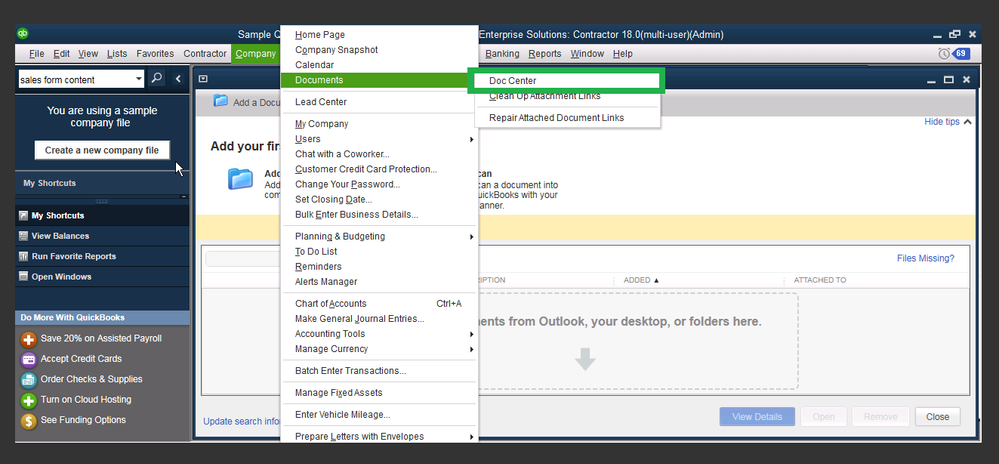999x464 pixels.
Task: Click the Files Missing? link
Action: [x=925, y=258]
